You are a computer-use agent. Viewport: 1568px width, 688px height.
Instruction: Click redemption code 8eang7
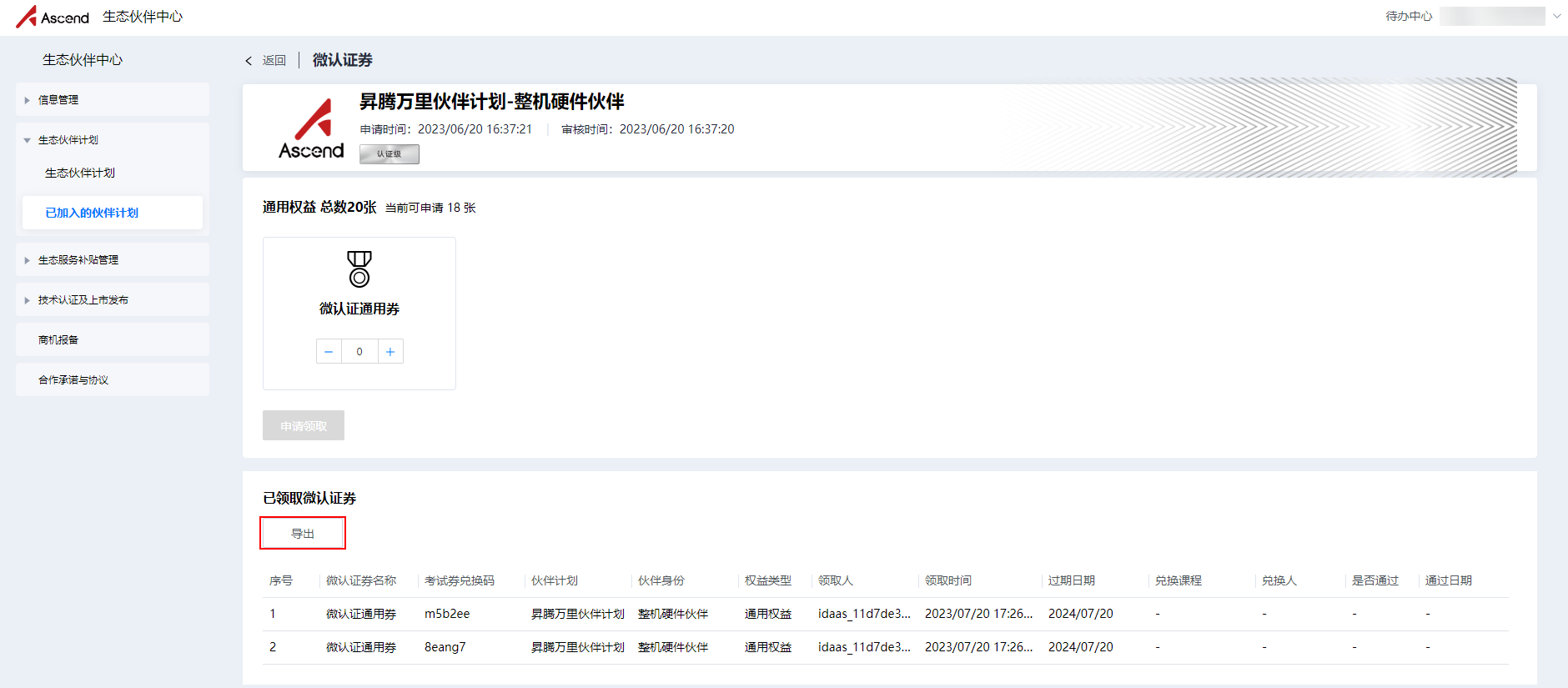(445, 647)
